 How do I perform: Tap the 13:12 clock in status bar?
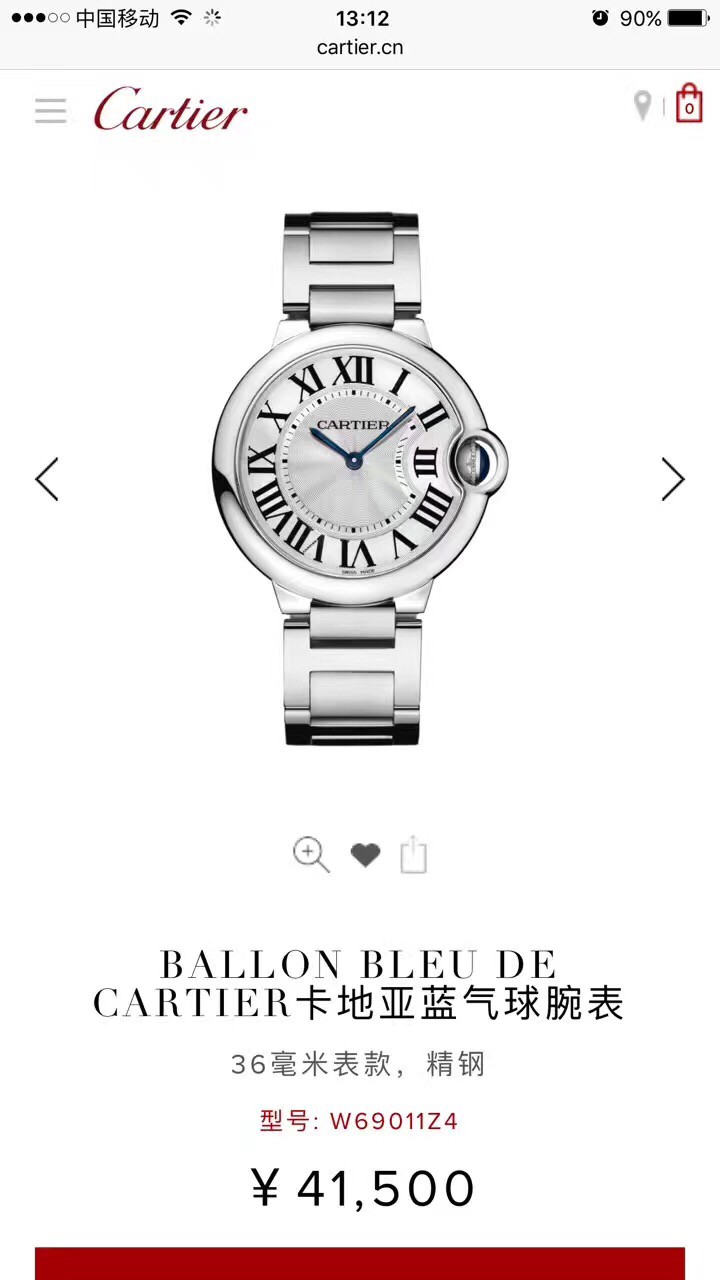(x=362, y=18)
